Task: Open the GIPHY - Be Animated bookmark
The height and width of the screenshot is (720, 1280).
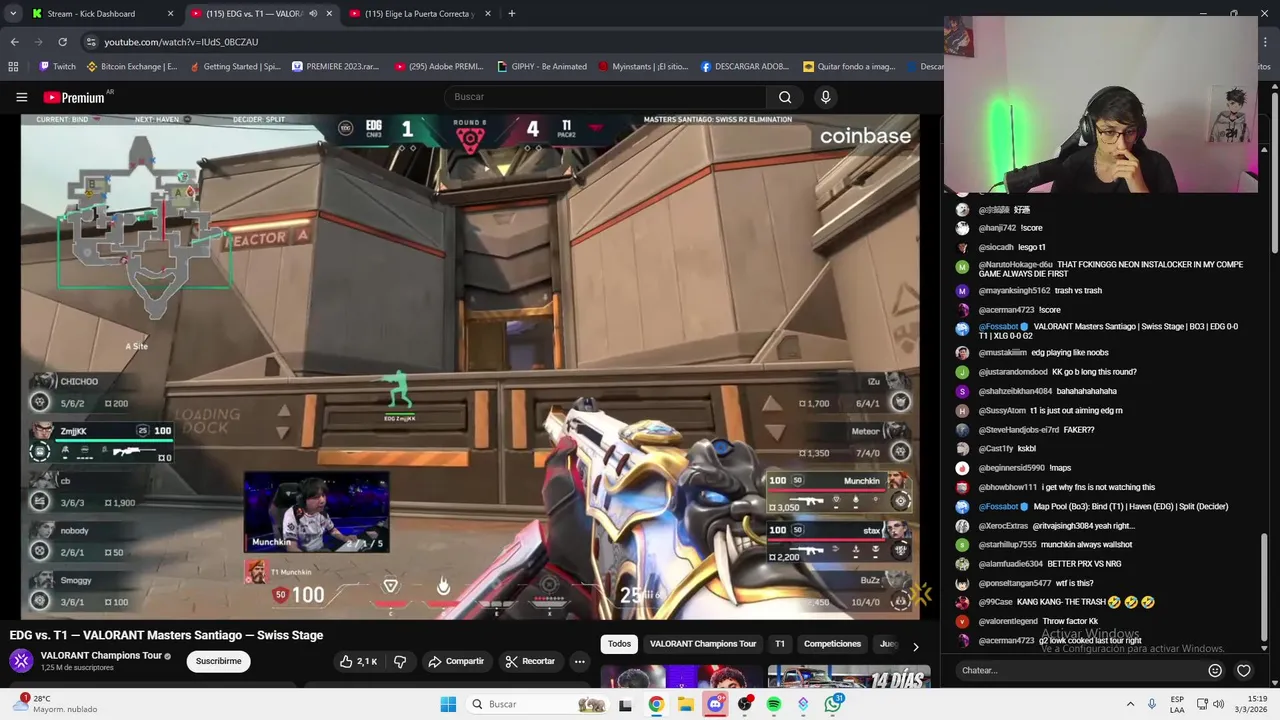Action: pos(541,67)
